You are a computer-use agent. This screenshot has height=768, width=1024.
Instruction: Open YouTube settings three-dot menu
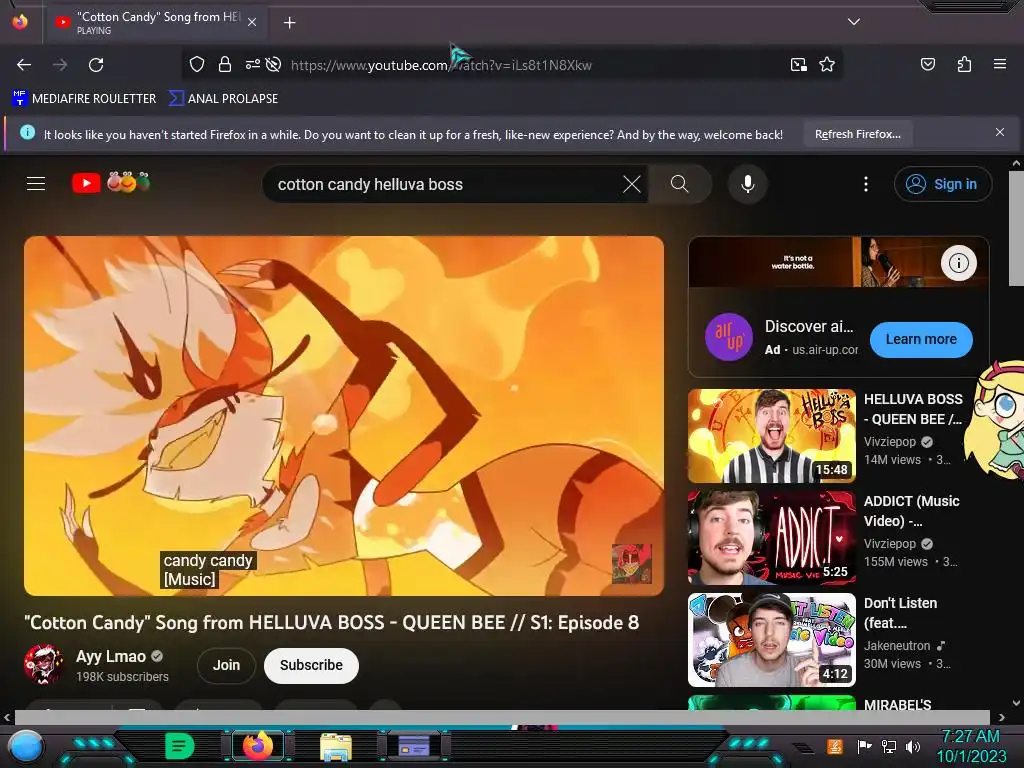coord(866,184)
